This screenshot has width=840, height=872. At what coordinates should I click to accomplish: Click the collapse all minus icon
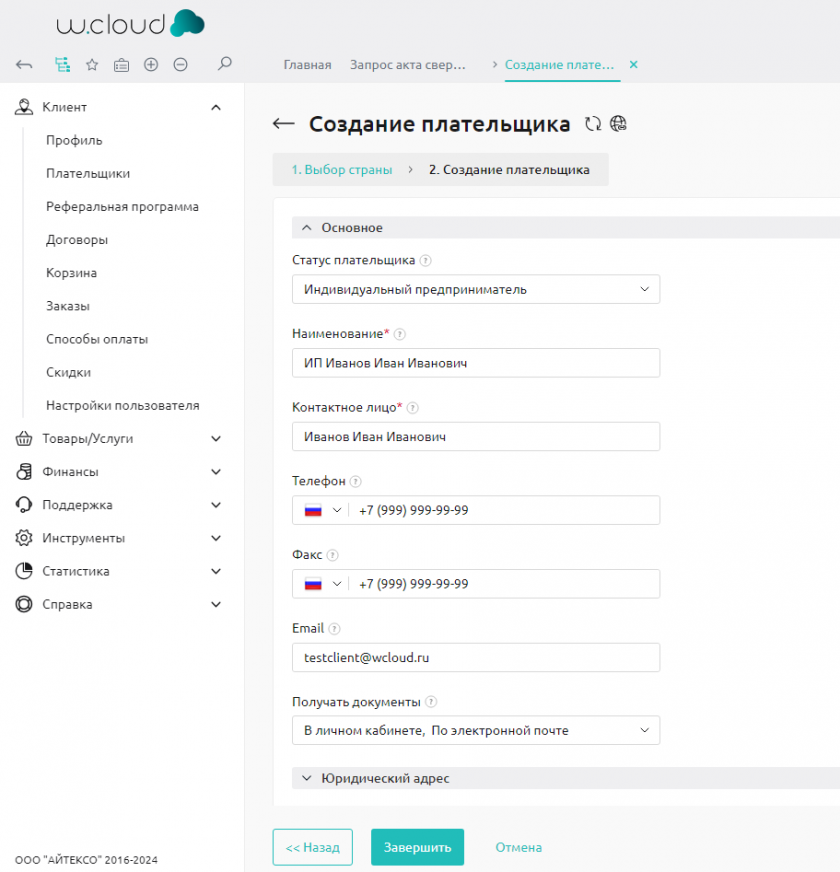(x=180, y=65)
